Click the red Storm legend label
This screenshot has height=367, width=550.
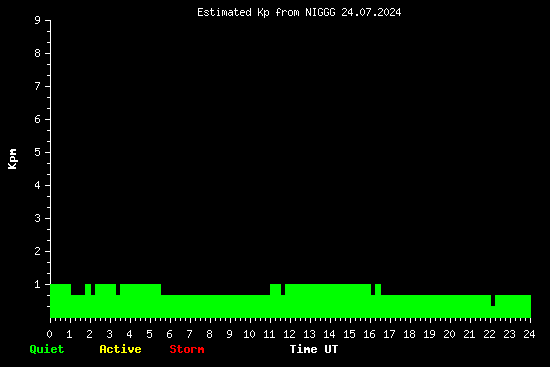click(x=187, y=349)
